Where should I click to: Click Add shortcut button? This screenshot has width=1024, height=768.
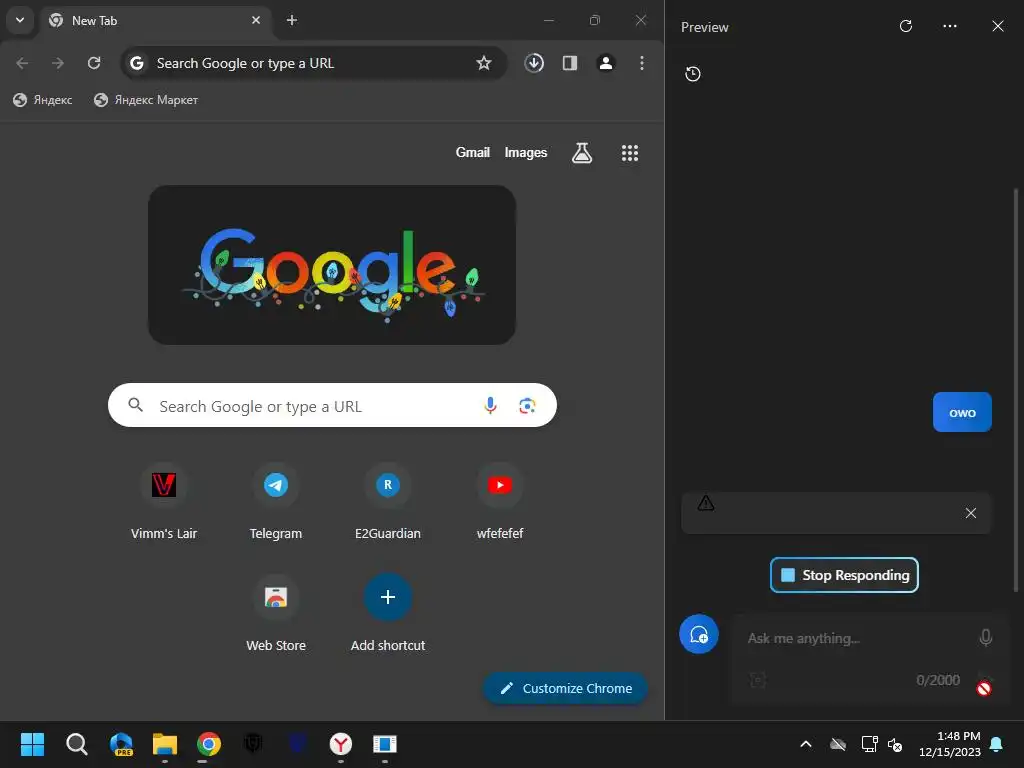click(388, 613)
